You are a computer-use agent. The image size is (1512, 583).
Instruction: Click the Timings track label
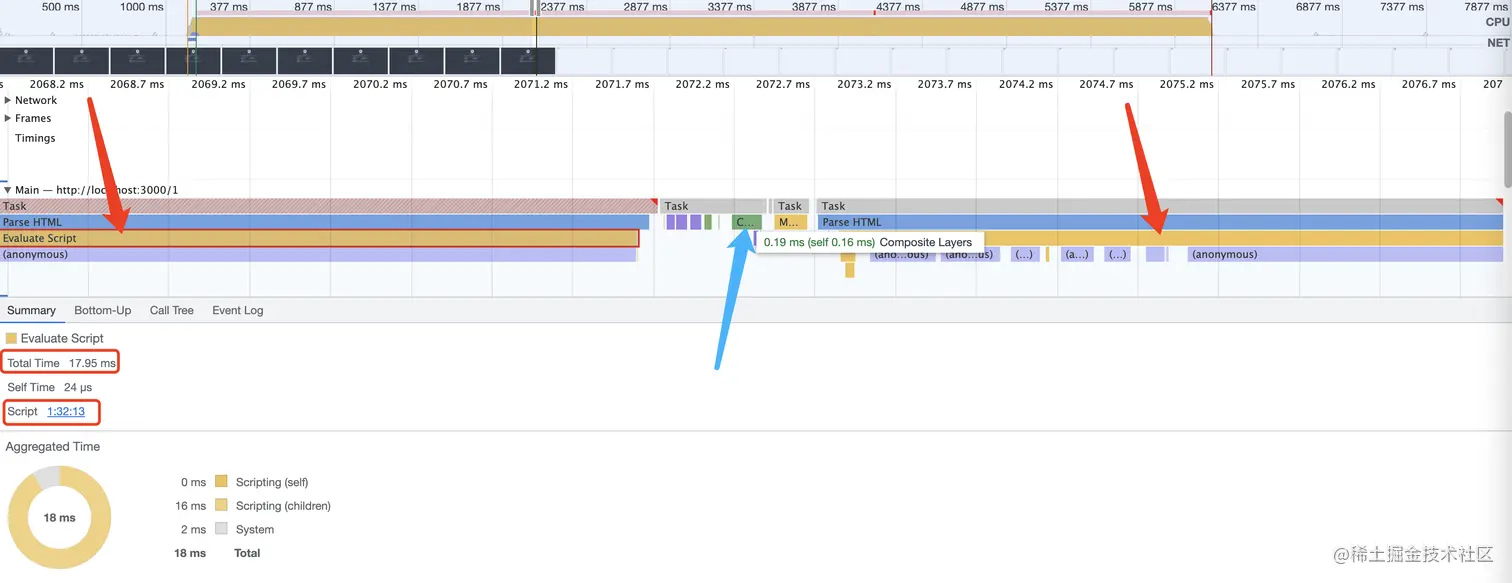[x=35, y=138]
